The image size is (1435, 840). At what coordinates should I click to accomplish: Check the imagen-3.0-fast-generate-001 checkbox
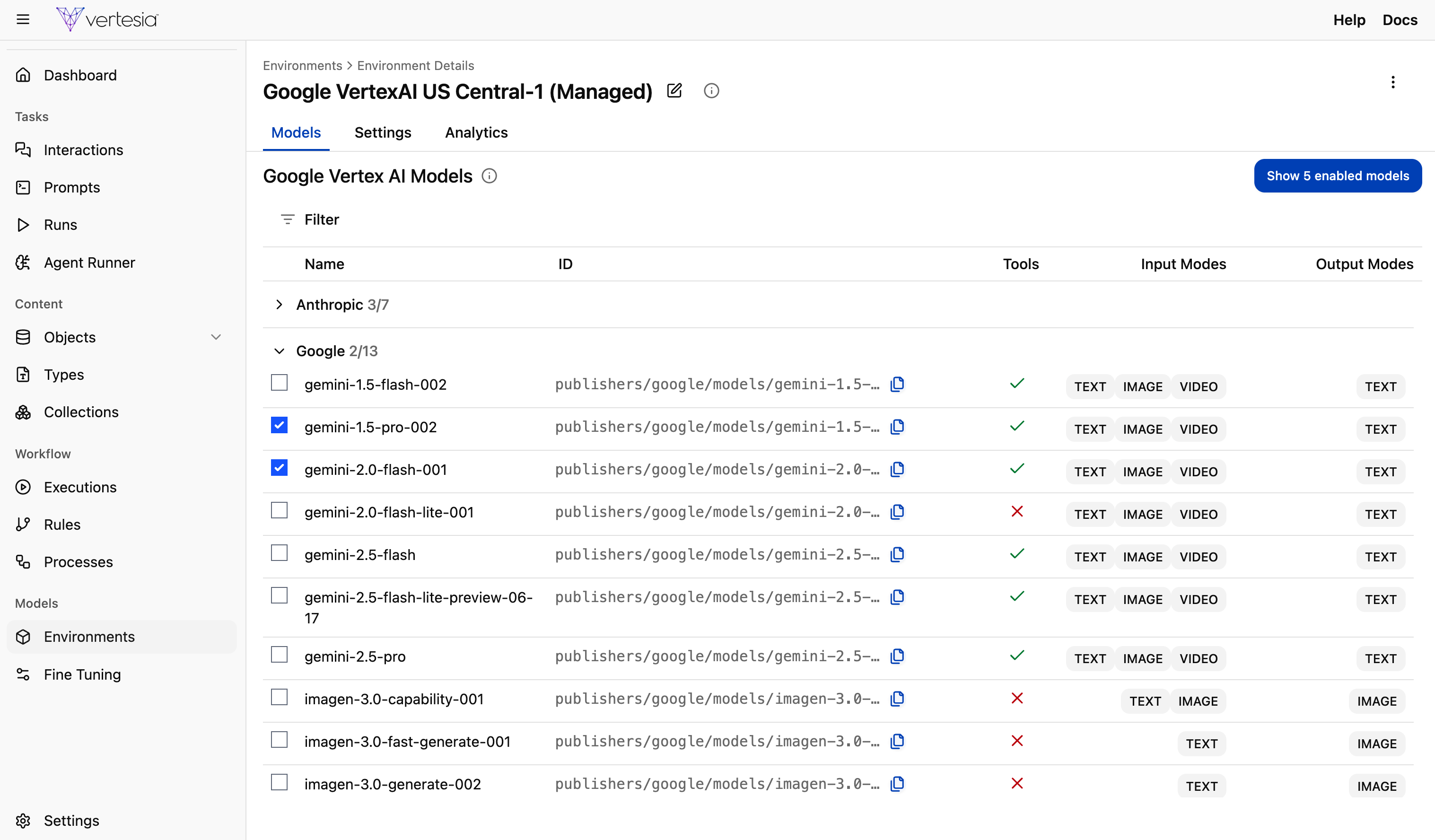click(279, 740)
